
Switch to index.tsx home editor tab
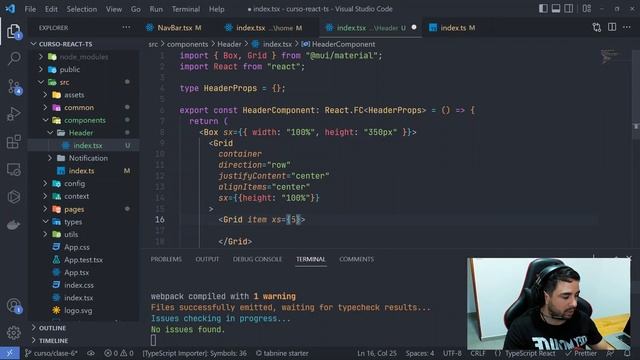pyautogui.click(x=264, y=28)
